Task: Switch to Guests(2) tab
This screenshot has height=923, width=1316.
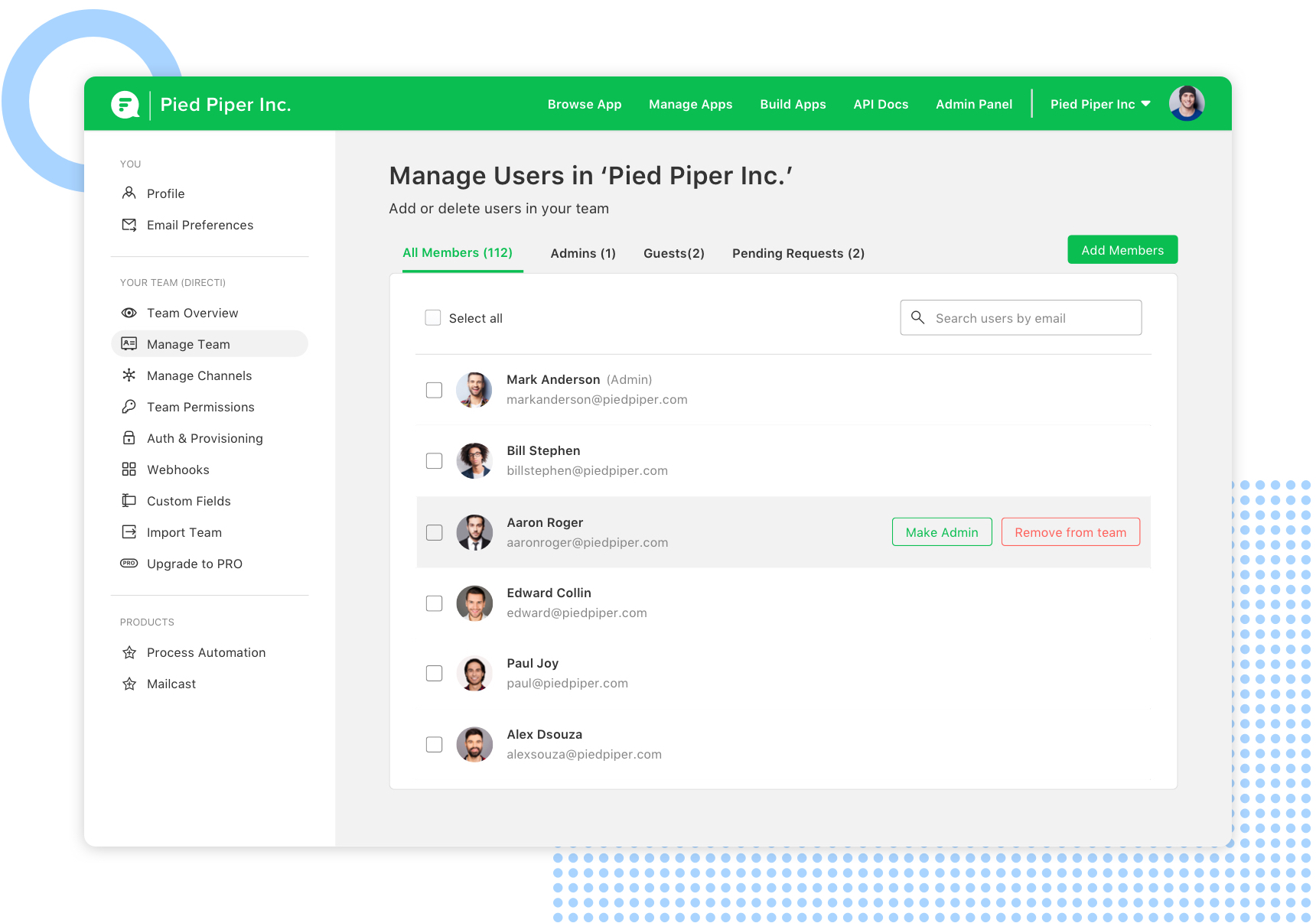Action: click(674, 253)
